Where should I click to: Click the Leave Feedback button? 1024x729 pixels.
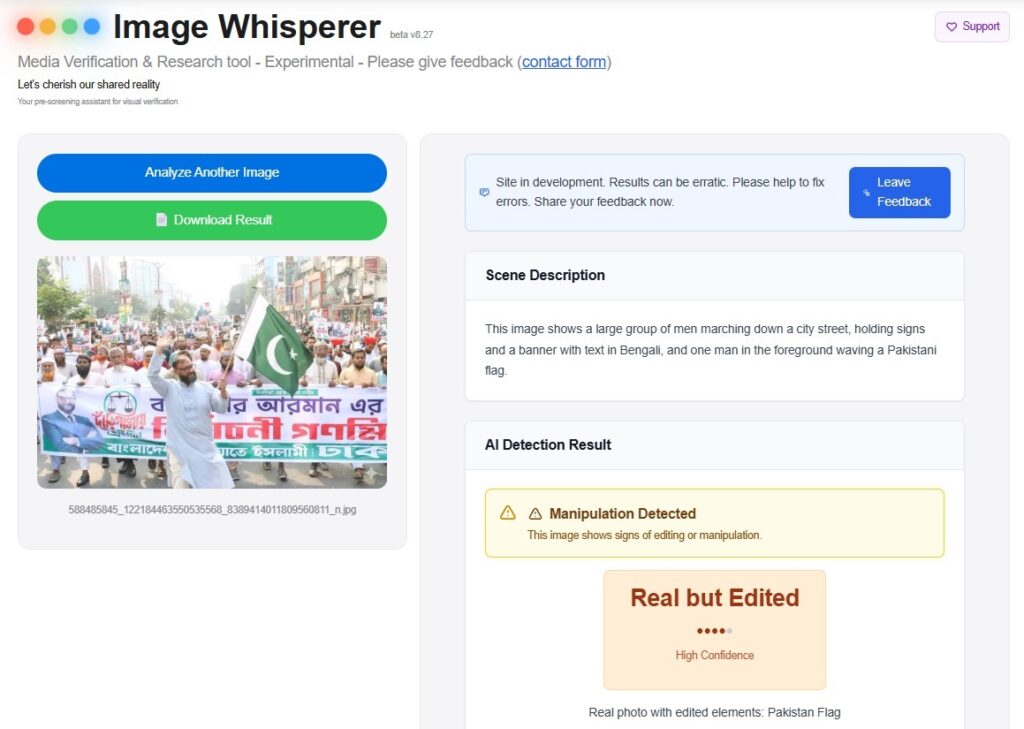pos(899,192)
